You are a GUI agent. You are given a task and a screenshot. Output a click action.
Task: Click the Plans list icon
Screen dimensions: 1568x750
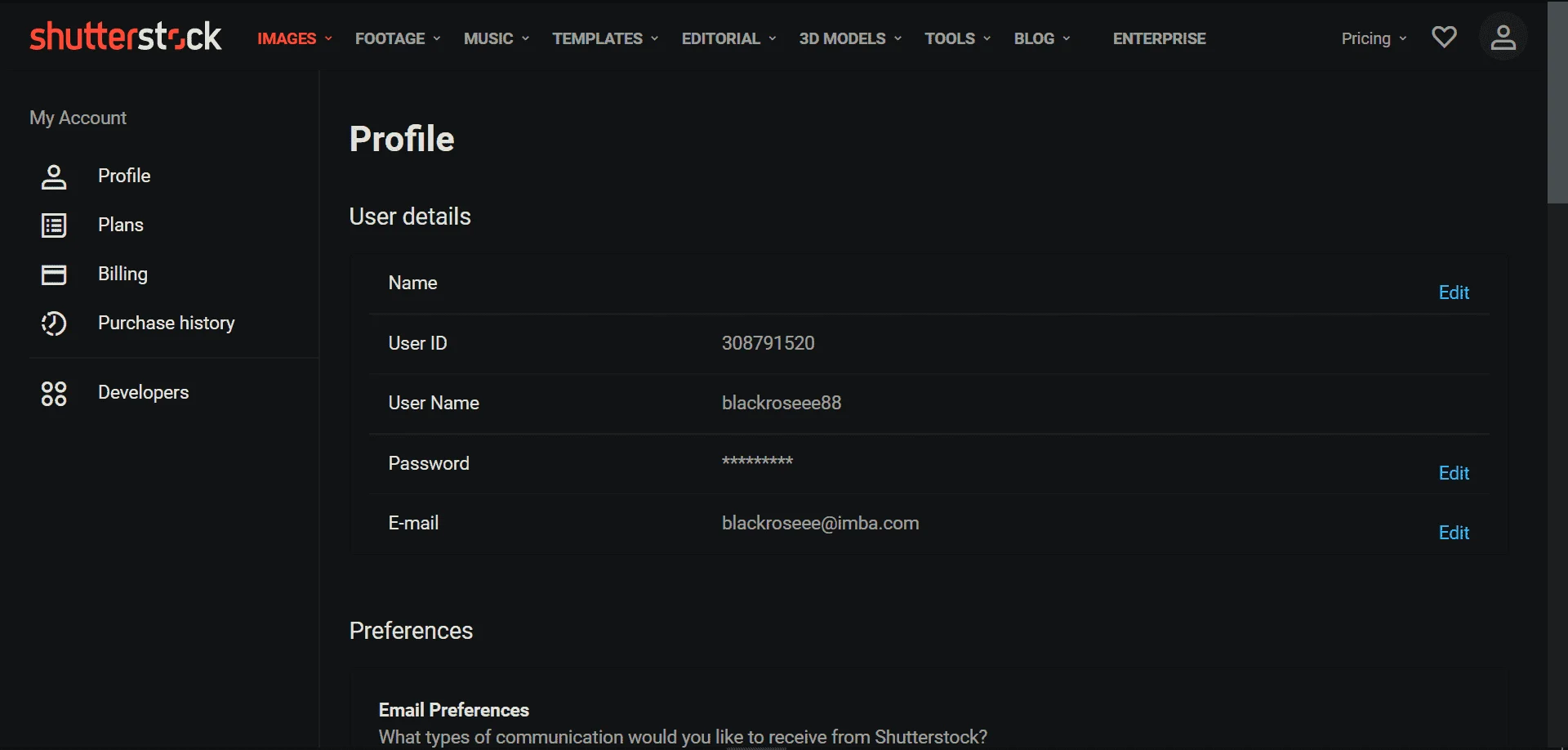click(54, 225)
